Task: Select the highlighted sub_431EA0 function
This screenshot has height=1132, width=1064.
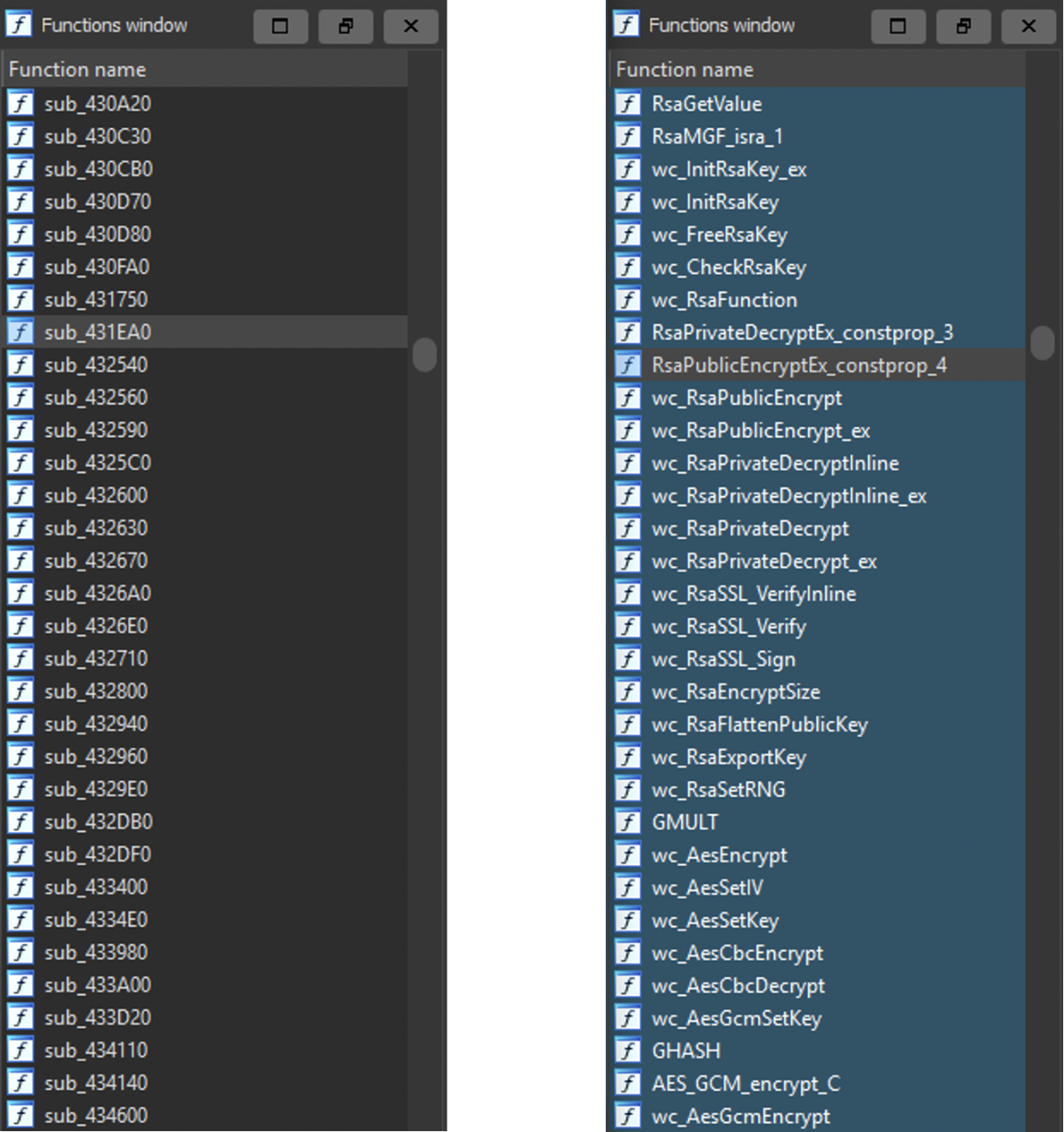Action: (x=97, y=332)
